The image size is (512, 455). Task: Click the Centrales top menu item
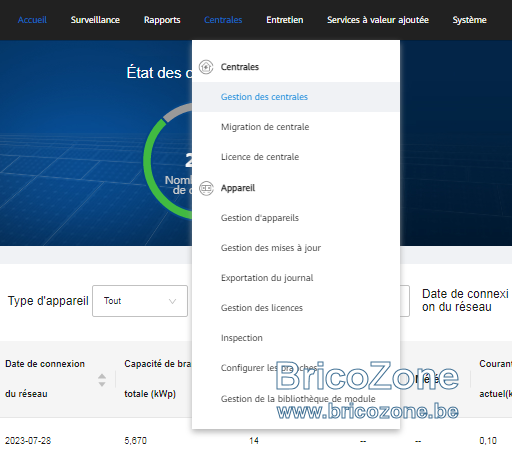click(x=223, y=20)
